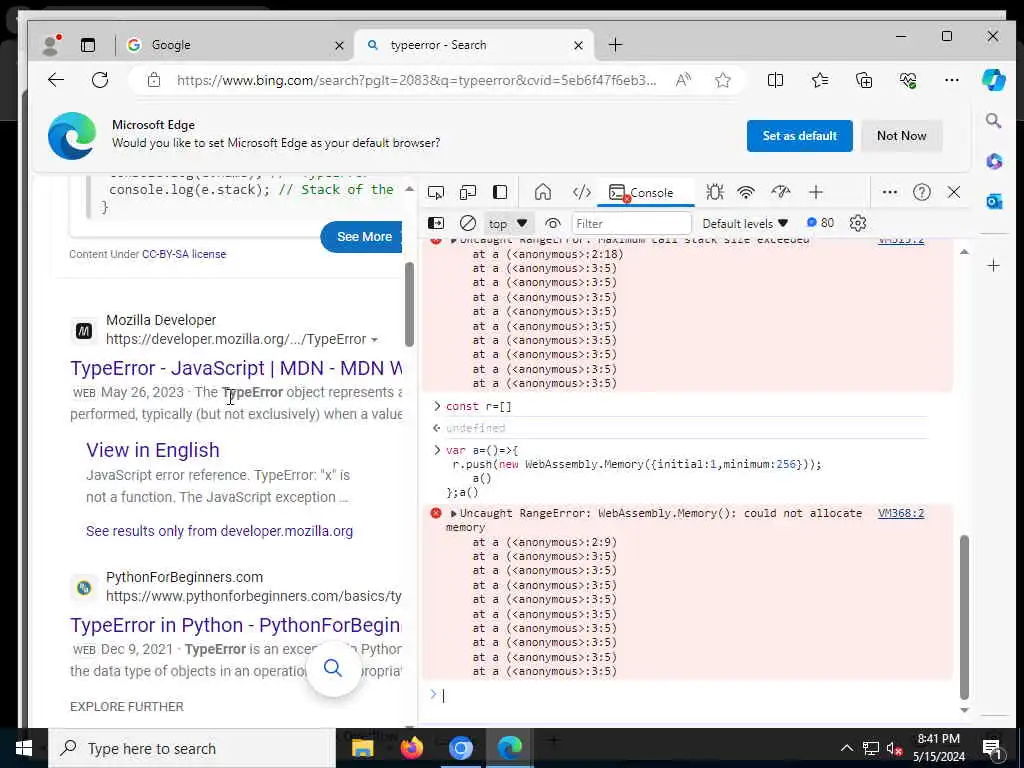Viewport: 1024px width, 768px height.
Task: Open DevTools Sources bug tab
Action: click(x=714, y=192)
